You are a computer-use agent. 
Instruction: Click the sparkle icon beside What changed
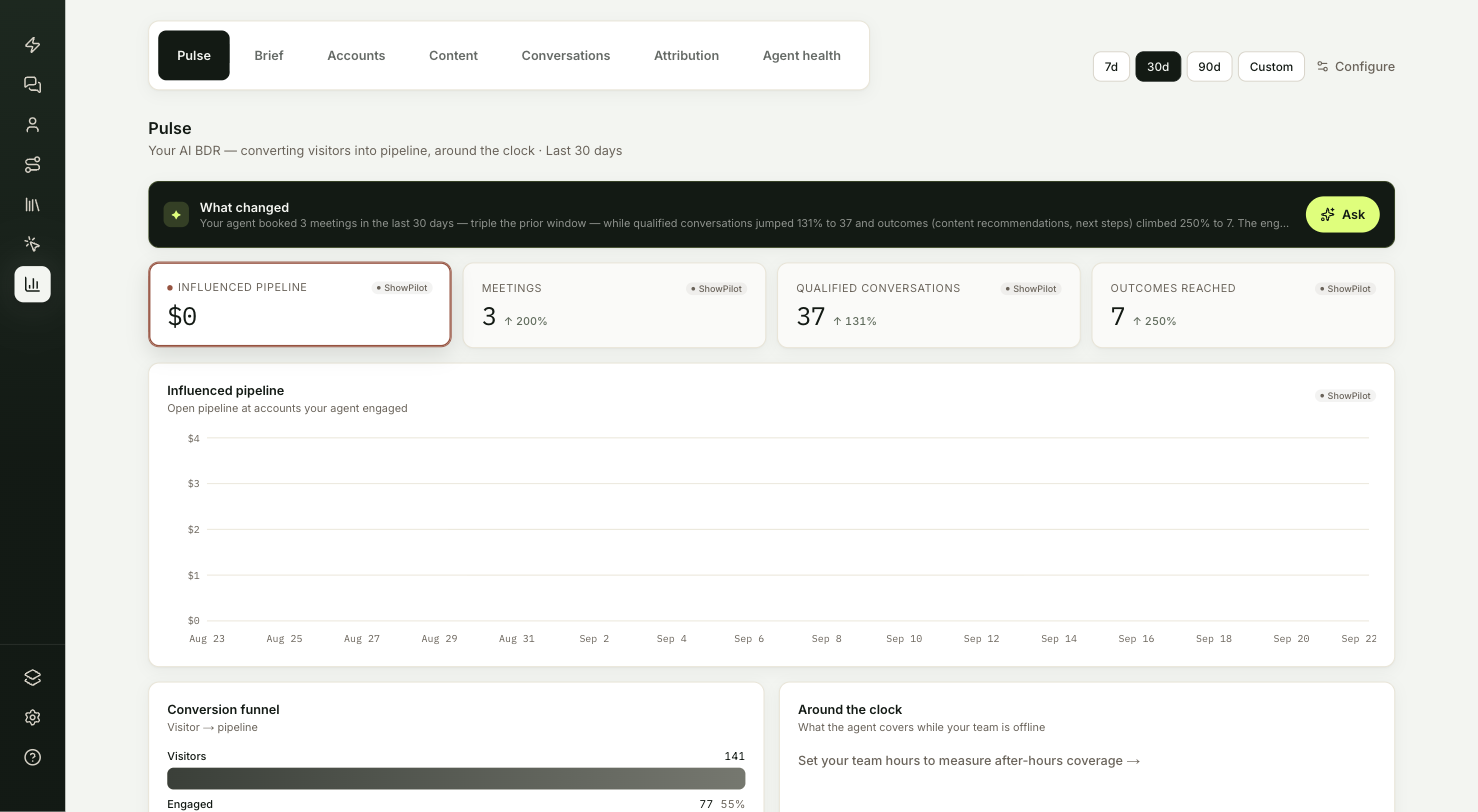coord(176,214)
